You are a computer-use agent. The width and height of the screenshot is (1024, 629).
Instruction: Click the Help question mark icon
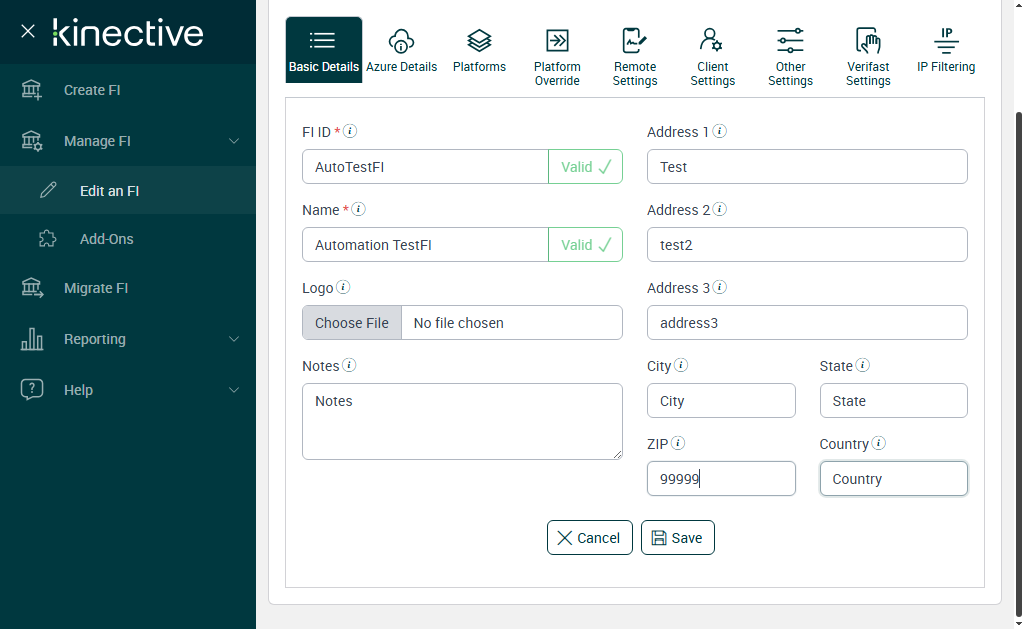[31, 389]
